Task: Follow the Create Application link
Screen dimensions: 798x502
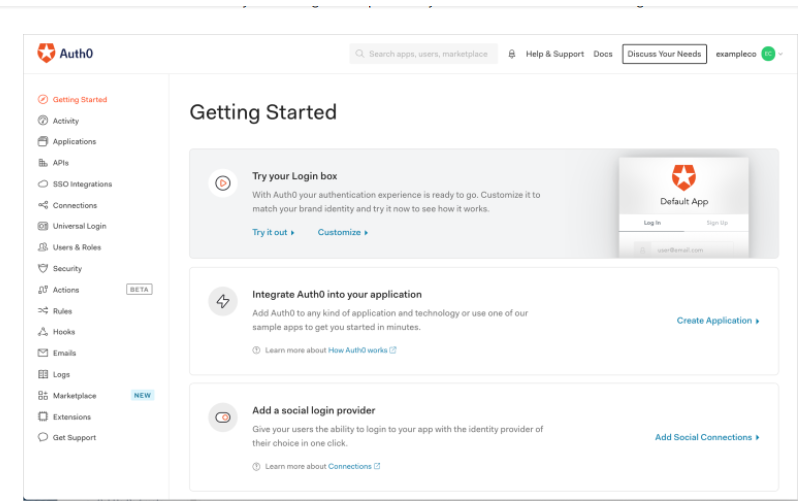Action: (718, 321)
